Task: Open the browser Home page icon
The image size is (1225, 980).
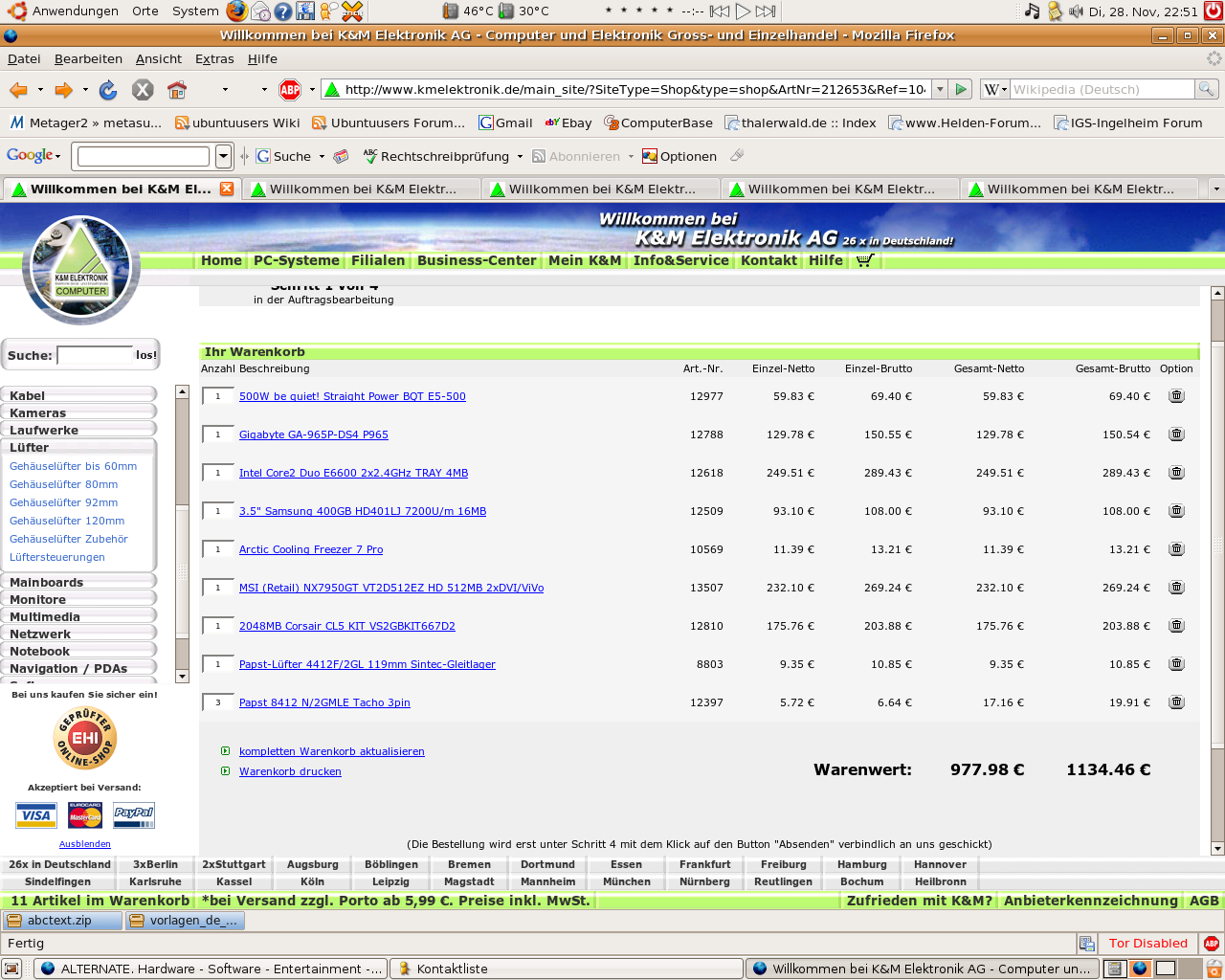Action: pos(177,90)
